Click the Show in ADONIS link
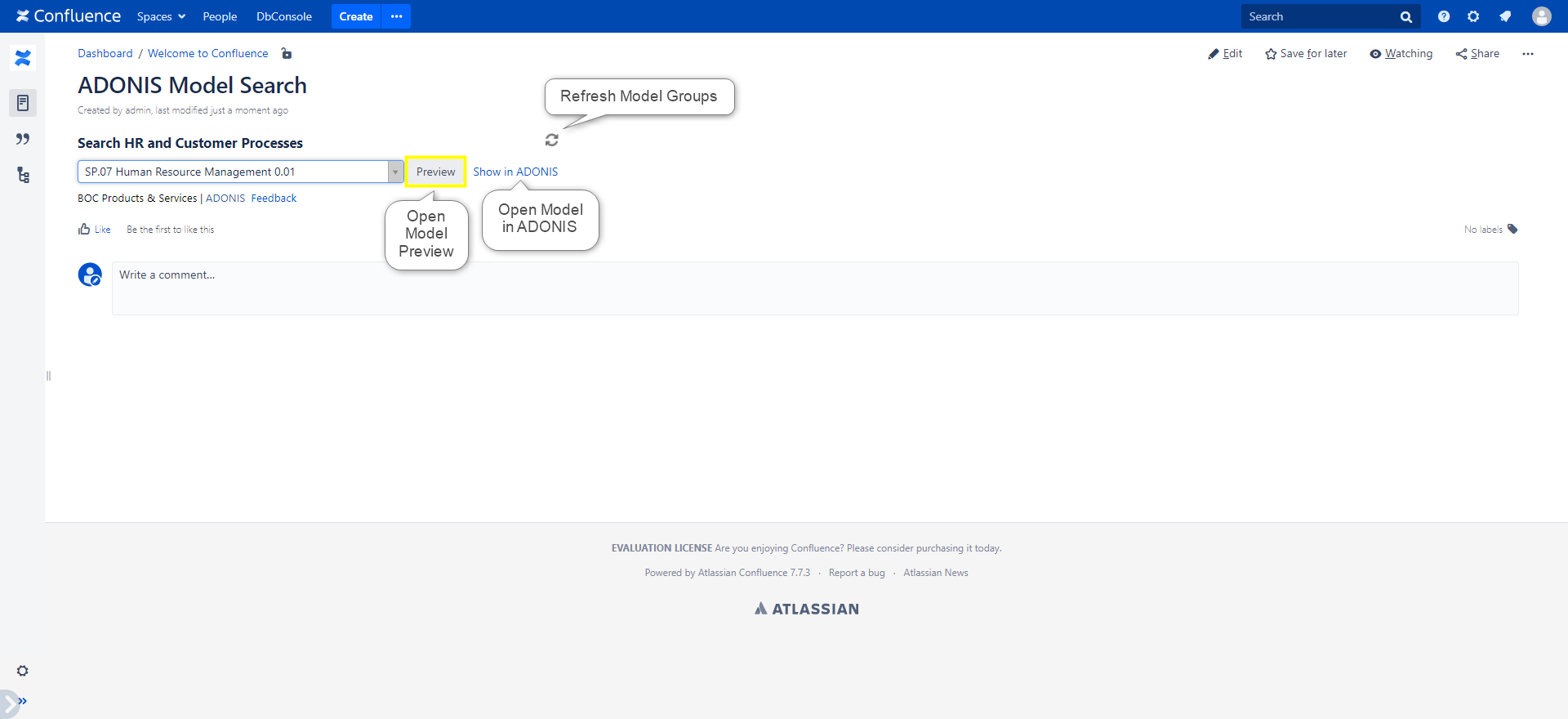 click(x=515, y=172)
